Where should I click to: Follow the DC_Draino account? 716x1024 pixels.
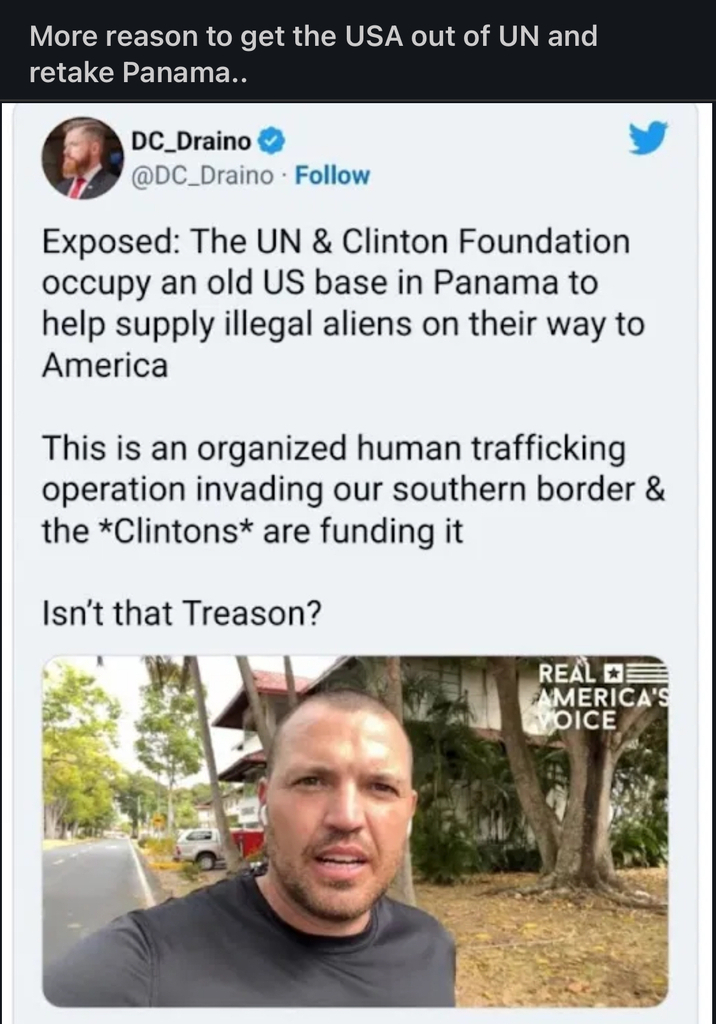click(x=332, y=176)
